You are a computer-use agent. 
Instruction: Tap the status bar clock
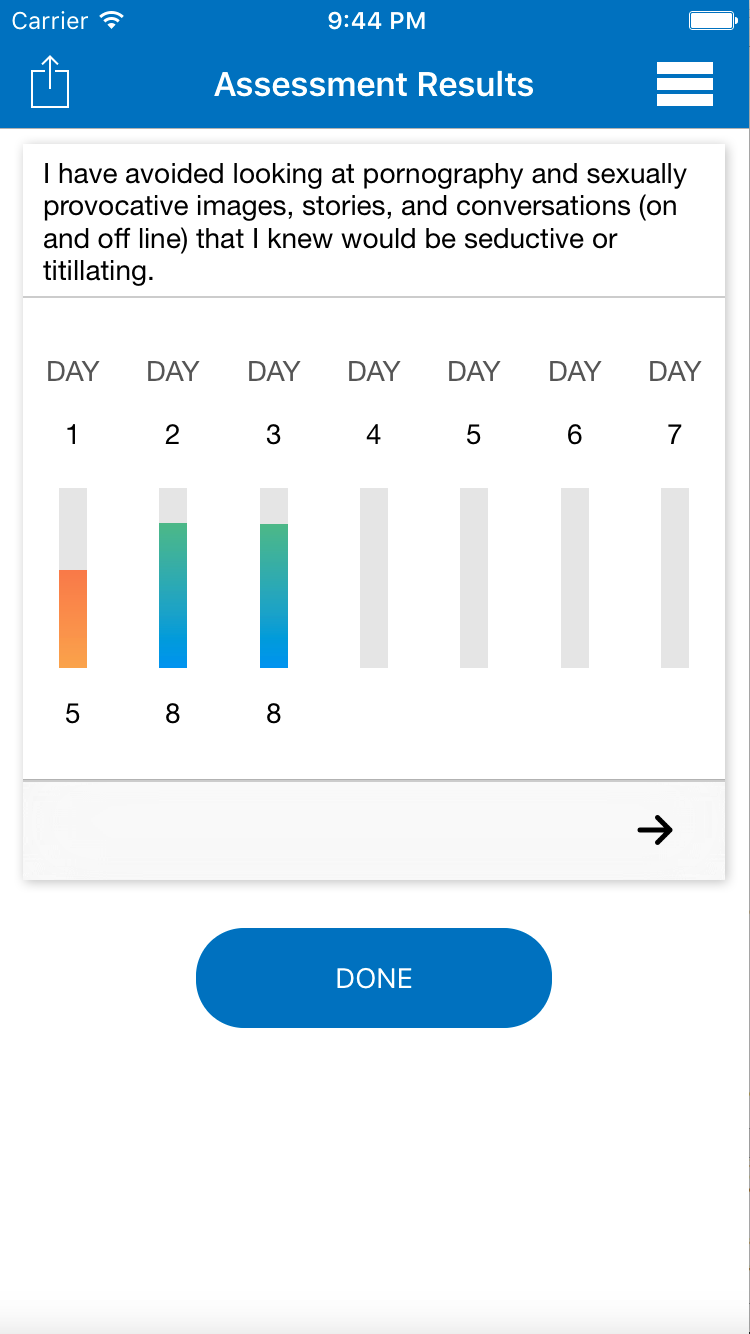pyautogui.click(x=376, y=21)
